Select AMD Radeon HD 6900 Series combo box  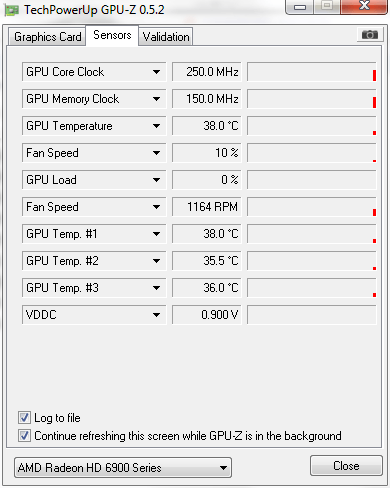pyautogui.click(x=123, y=468)
